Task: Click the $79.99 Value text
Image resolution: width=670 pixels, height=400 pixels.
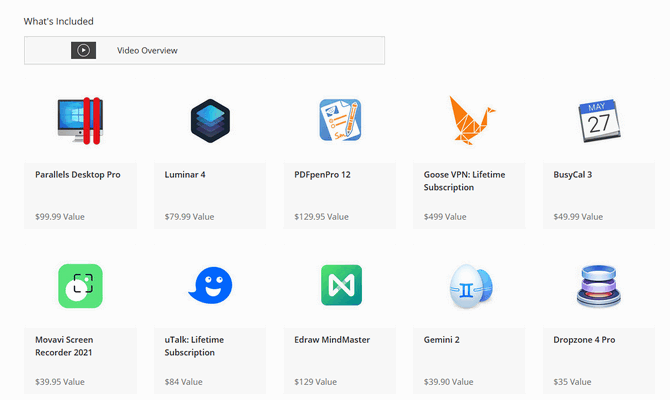Action: (x=189, y=217)
